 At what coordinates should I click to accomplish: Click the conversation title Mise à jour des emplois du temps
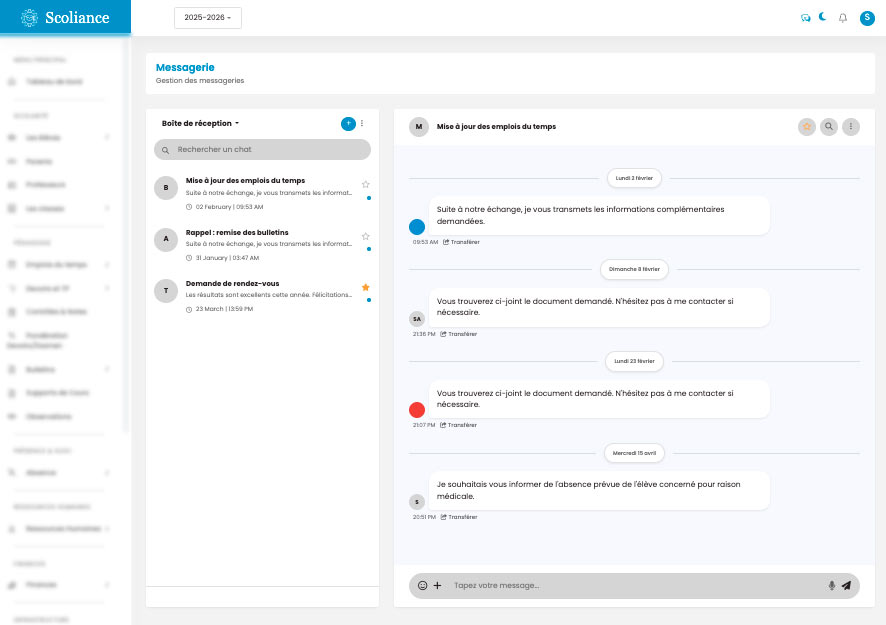click(x=496, y=127)
